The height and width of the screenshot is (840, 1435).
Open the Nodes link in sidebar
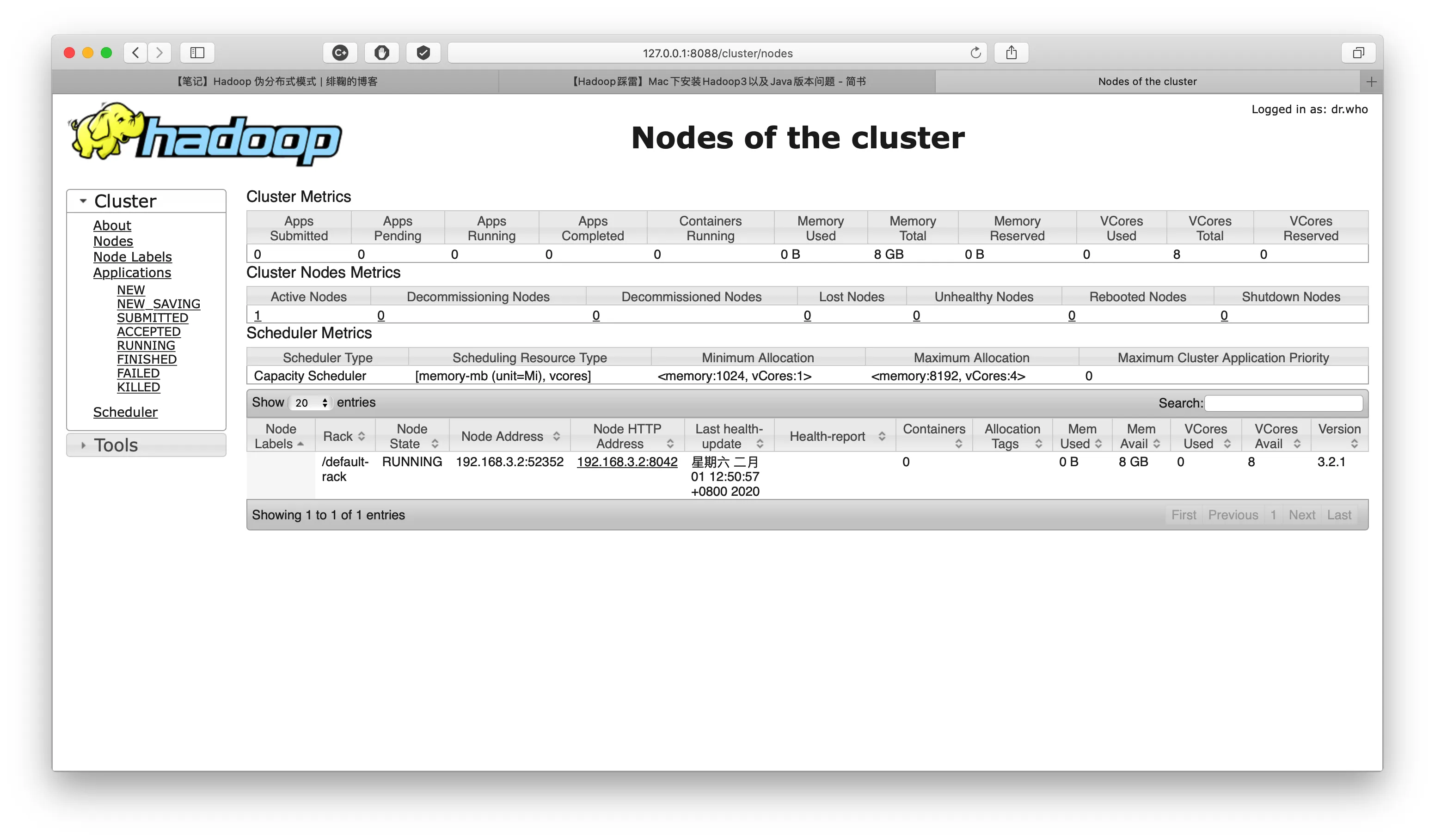(113, 241)
